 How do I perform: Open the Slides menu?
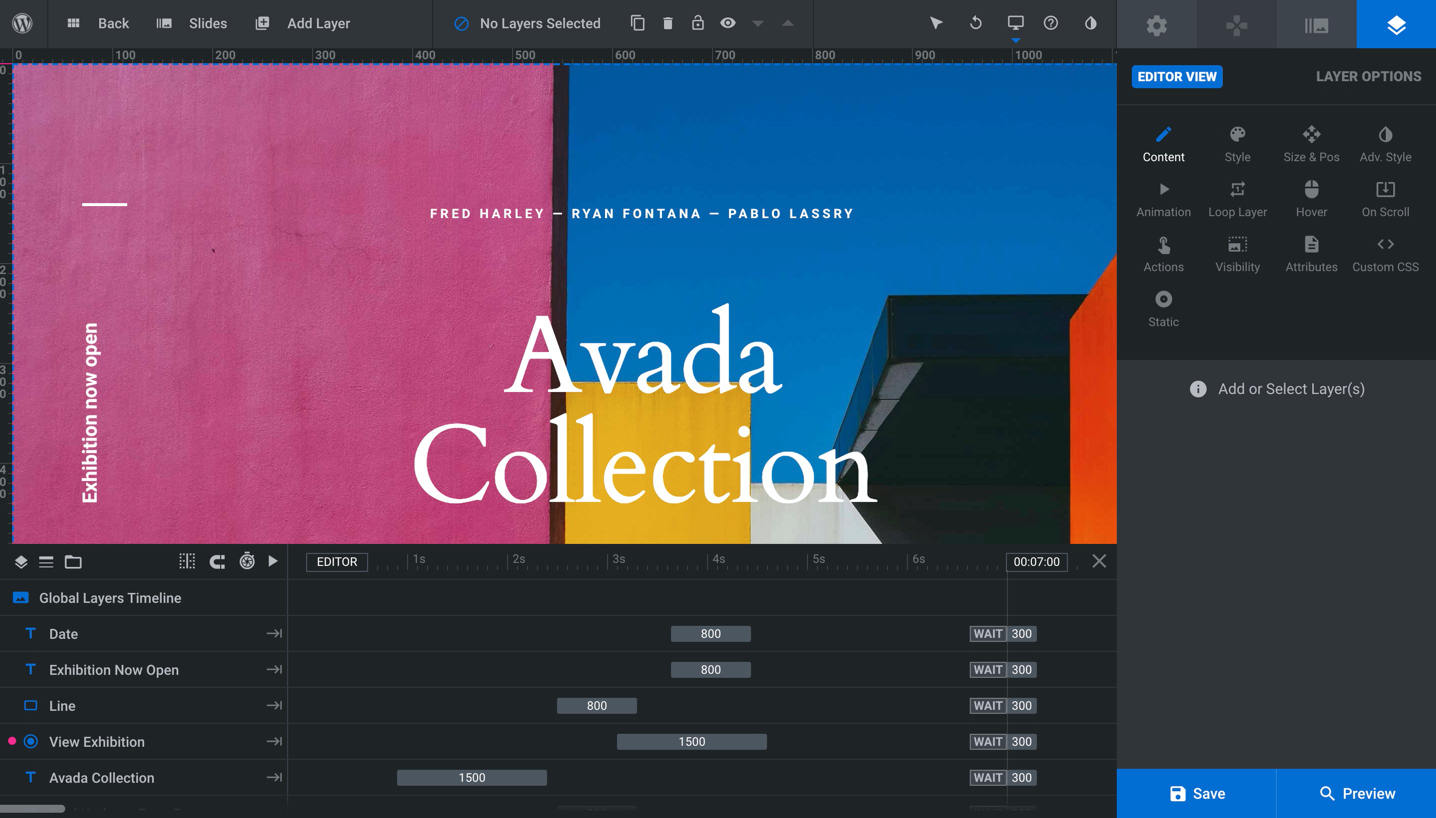(192, 23)
